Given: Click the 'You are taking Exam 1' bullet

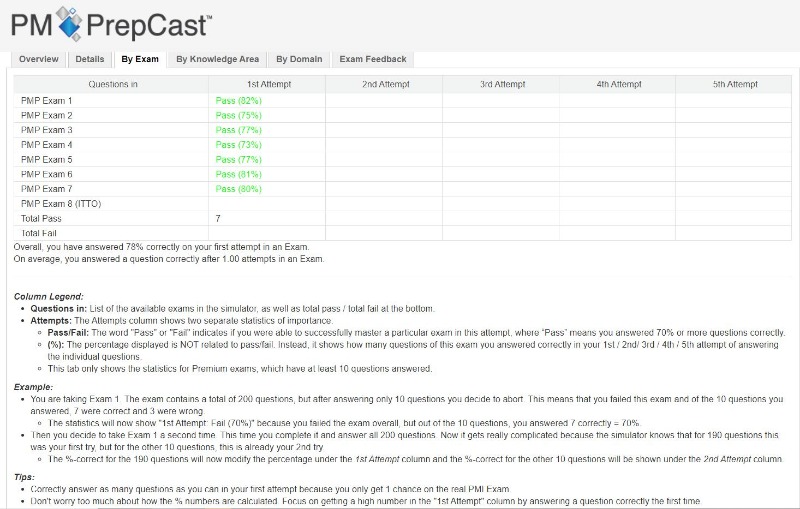Looking at the screenshot, I should (407, 405).
